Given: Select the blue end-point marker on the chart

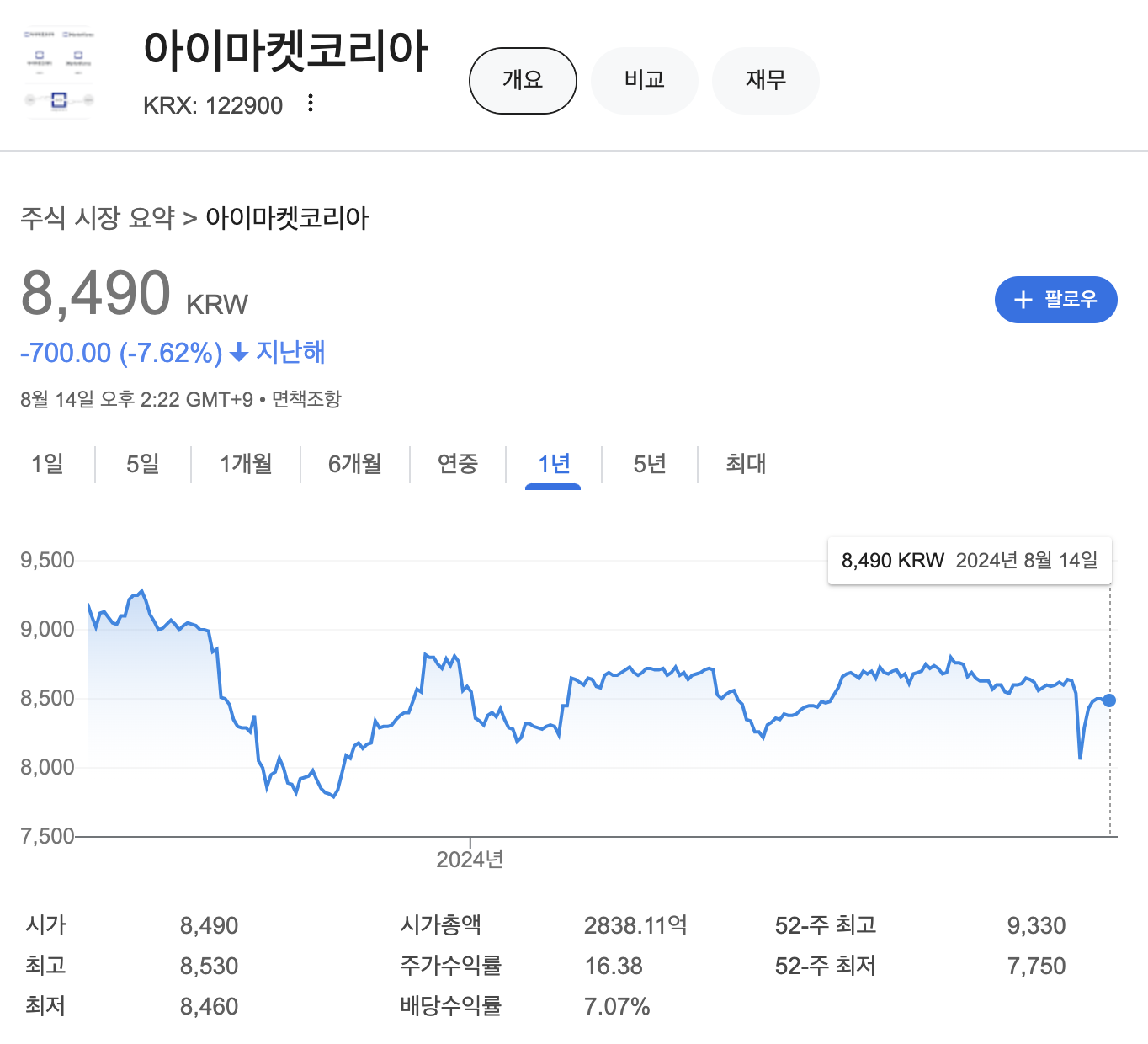Looking at the screenshot, I should point(1109,700).
